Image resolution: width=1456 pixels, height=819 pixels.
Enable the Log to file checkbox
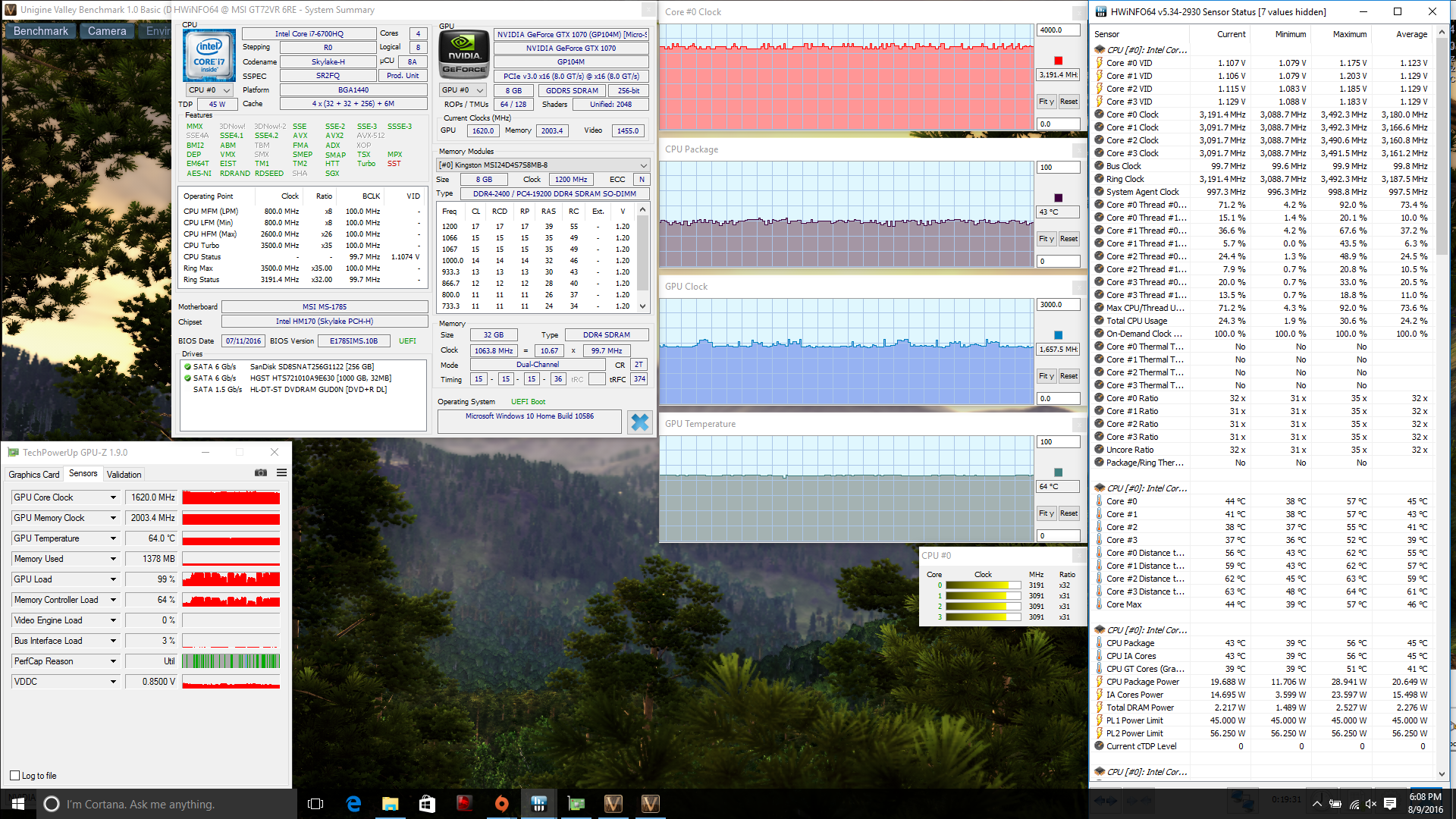tap(14, 776)
